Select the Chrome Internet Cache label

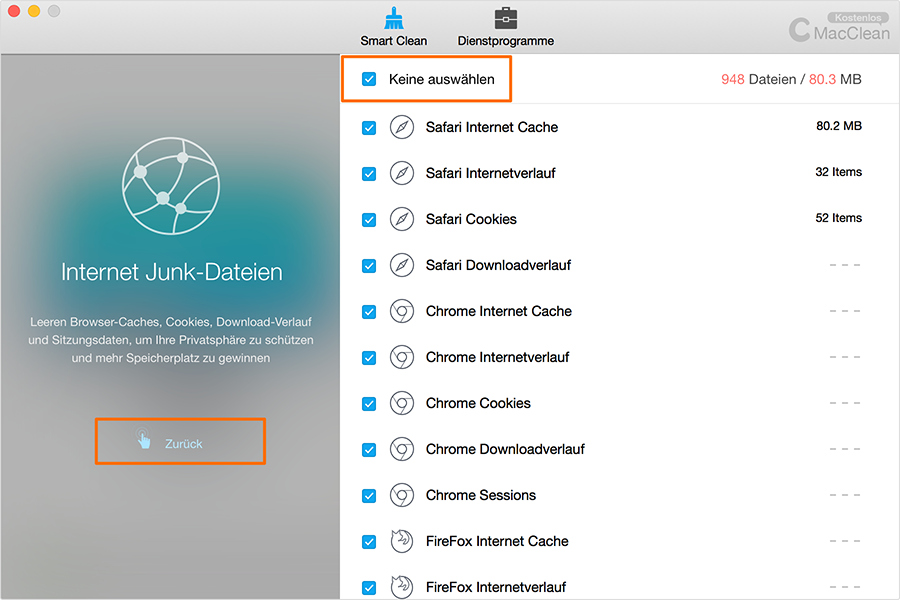[499, 311]
